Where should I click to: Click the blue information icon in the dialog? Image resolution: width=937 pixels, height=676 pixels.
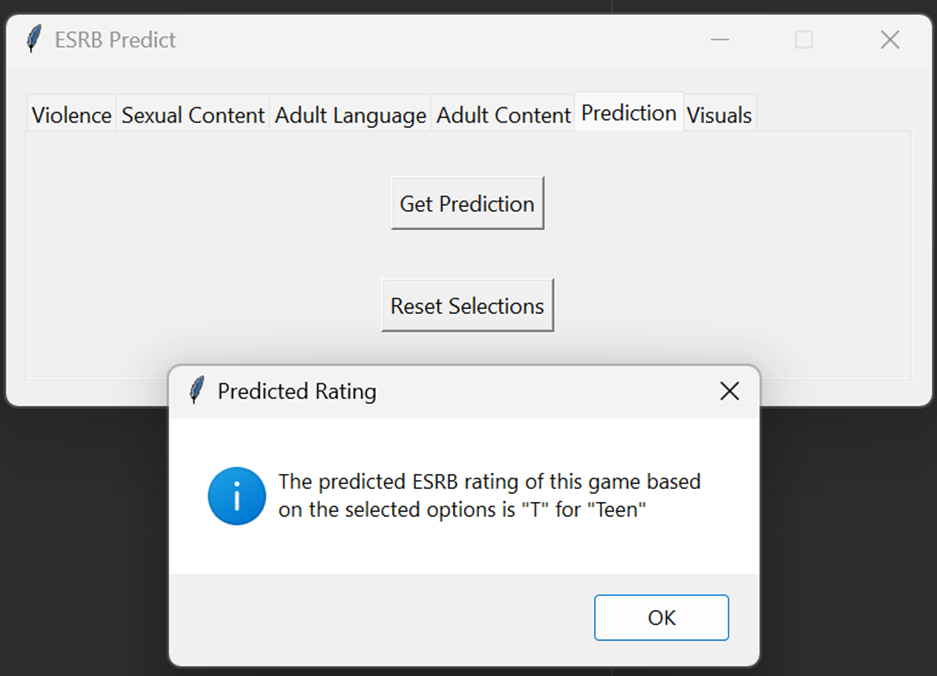236,496
